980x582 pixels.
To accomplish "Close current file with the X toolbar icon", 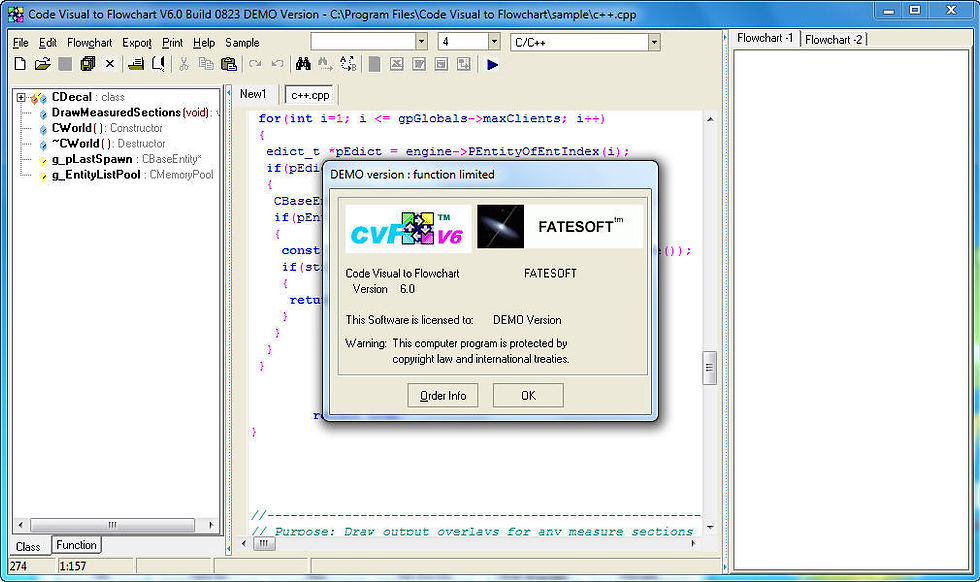I will [110, 64].
